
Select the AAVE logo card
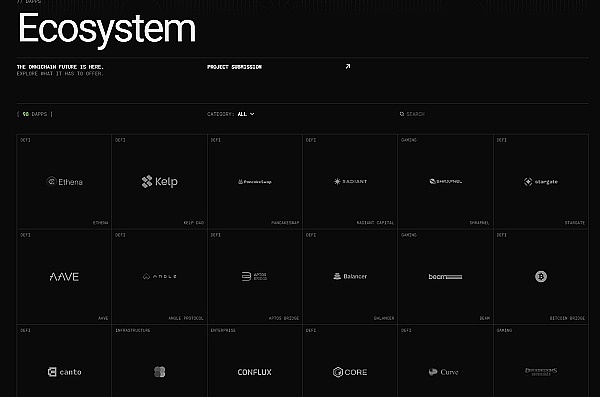tap(64, 277)
